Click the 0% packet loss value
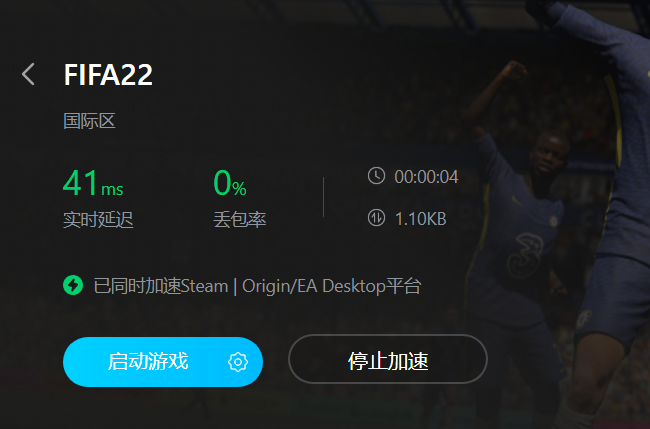 [230, 183]
